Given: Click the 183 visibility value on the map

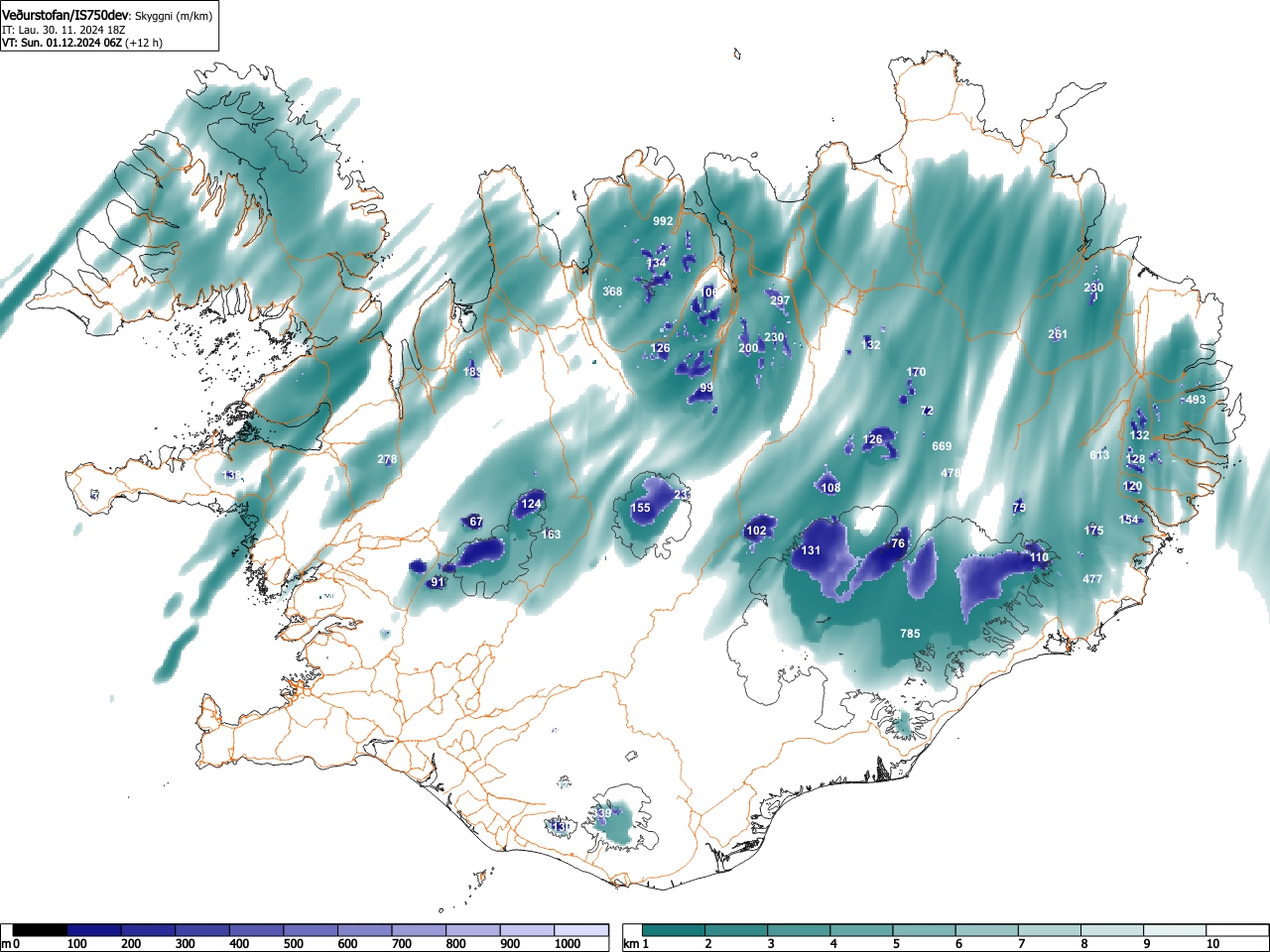Looking at the screenshot, I should click(472, 372).
